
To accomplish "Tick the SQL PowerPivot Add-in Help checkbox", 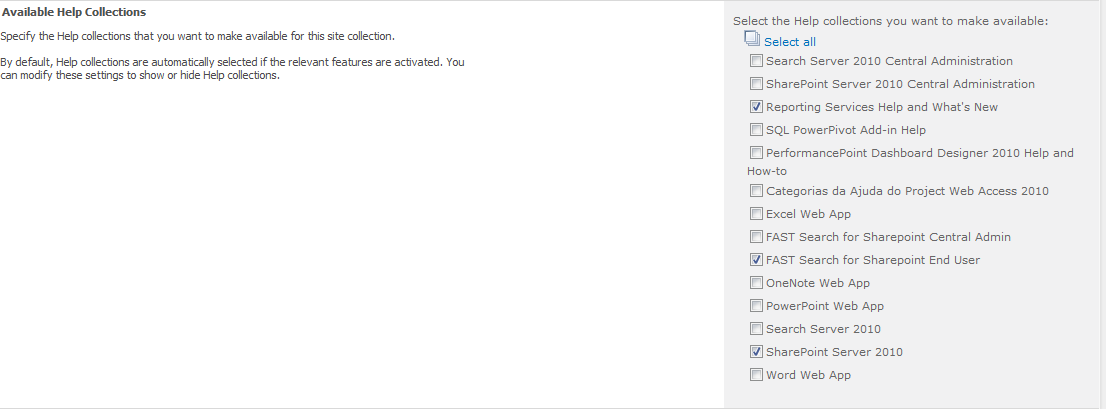I will [x=756, y=130].
